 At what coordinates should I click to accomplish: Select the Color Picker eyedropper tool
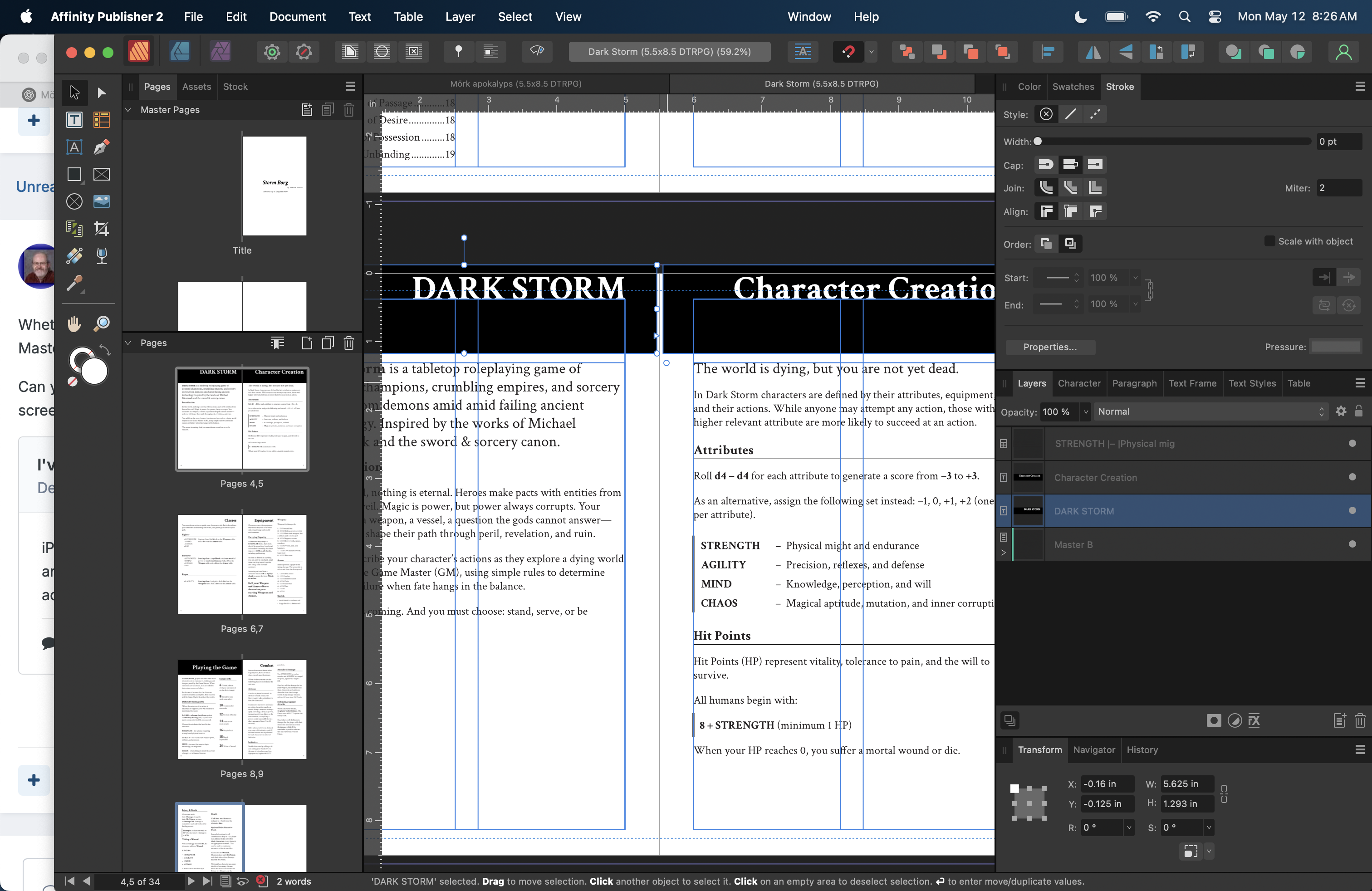tap(74, 283)
